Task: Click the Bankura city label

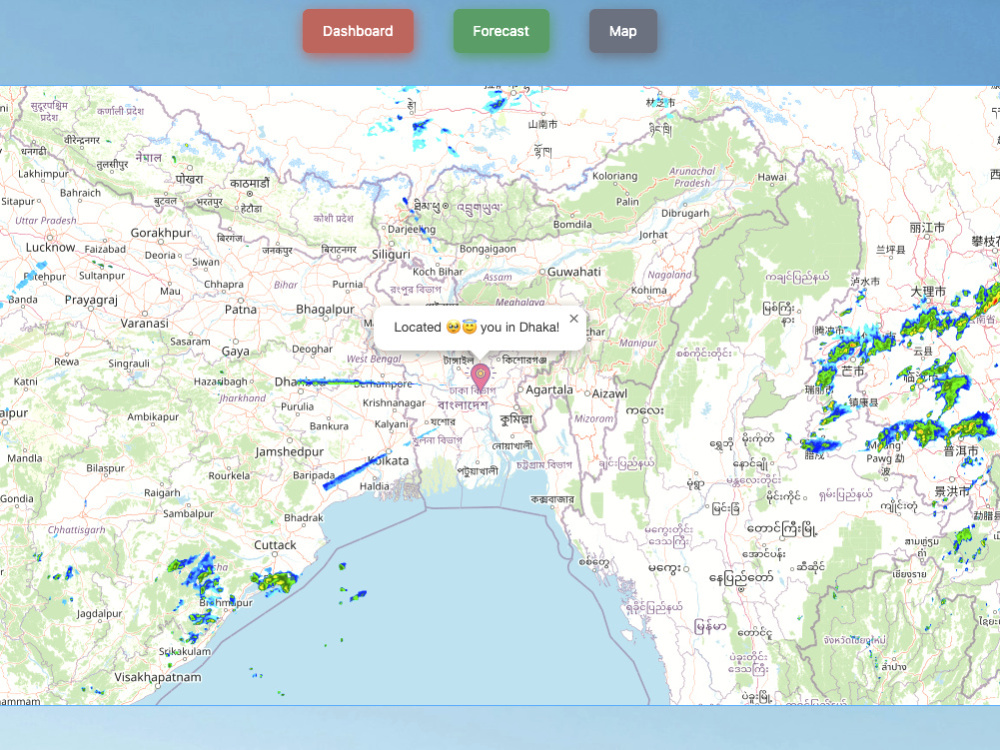Action: 329,426
